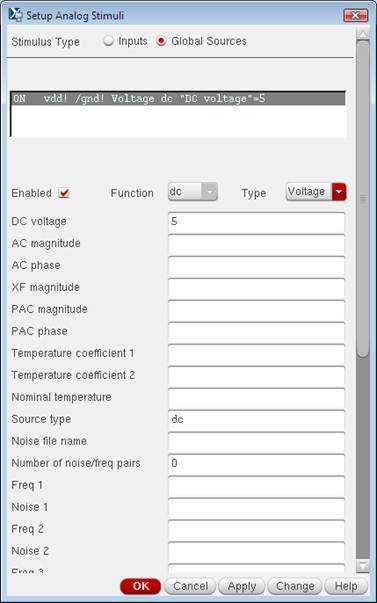Confirm with the OK button
The width and height of the screenshot is (377, 603).
click(x=140, y=586)
